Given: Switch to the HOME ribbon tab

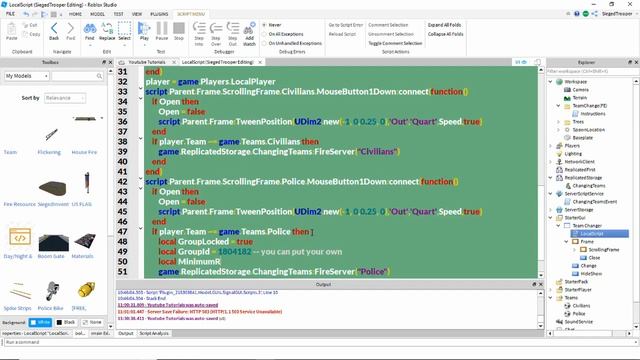Looking at the screenshot, I should [x=75, y=14].
